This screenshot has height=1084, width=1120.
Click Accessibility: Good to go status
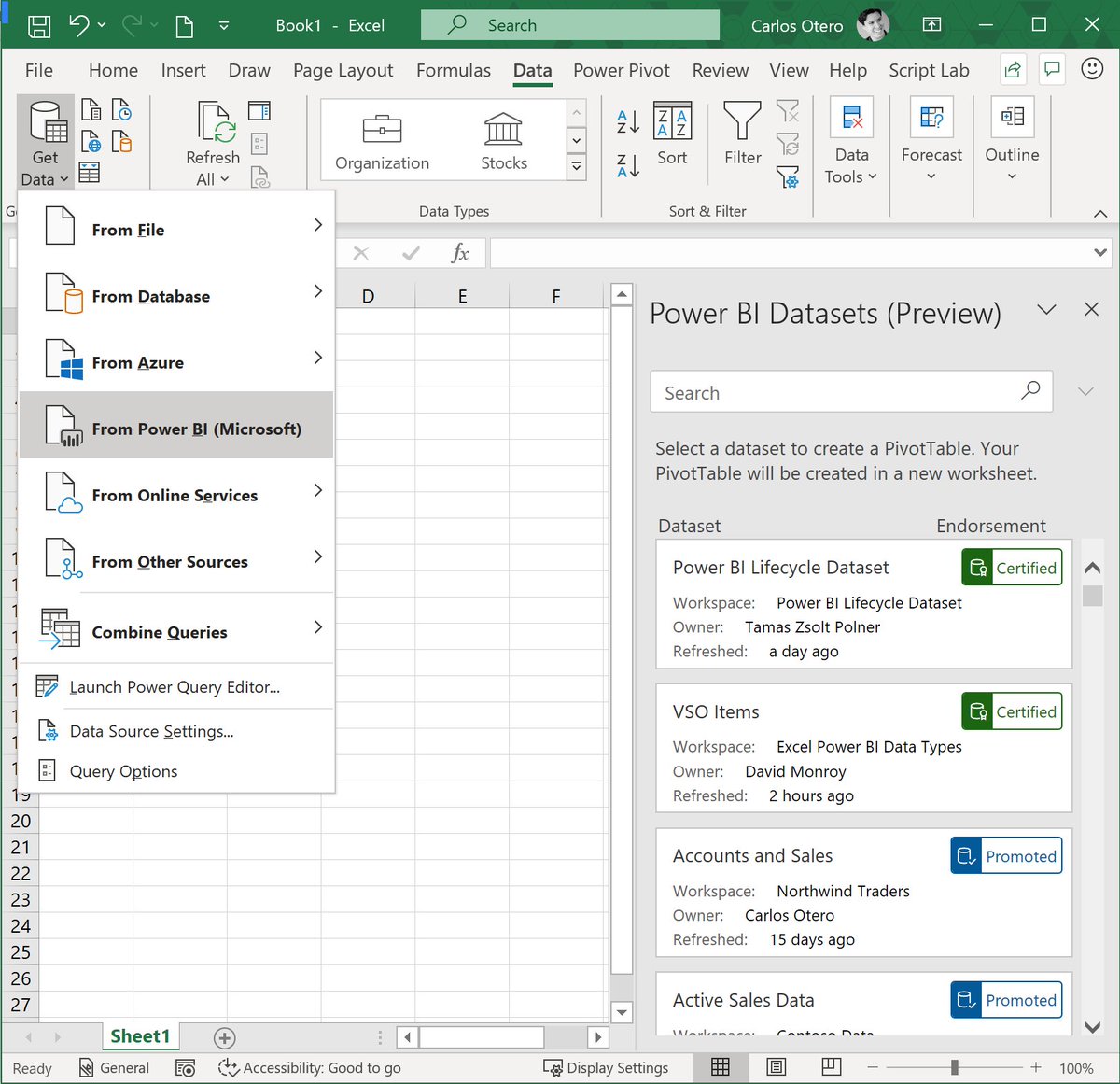coord(310,1067)
